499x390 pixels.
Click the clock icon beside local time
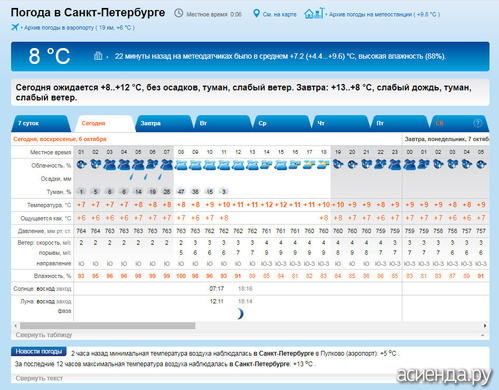pos(179,13)
